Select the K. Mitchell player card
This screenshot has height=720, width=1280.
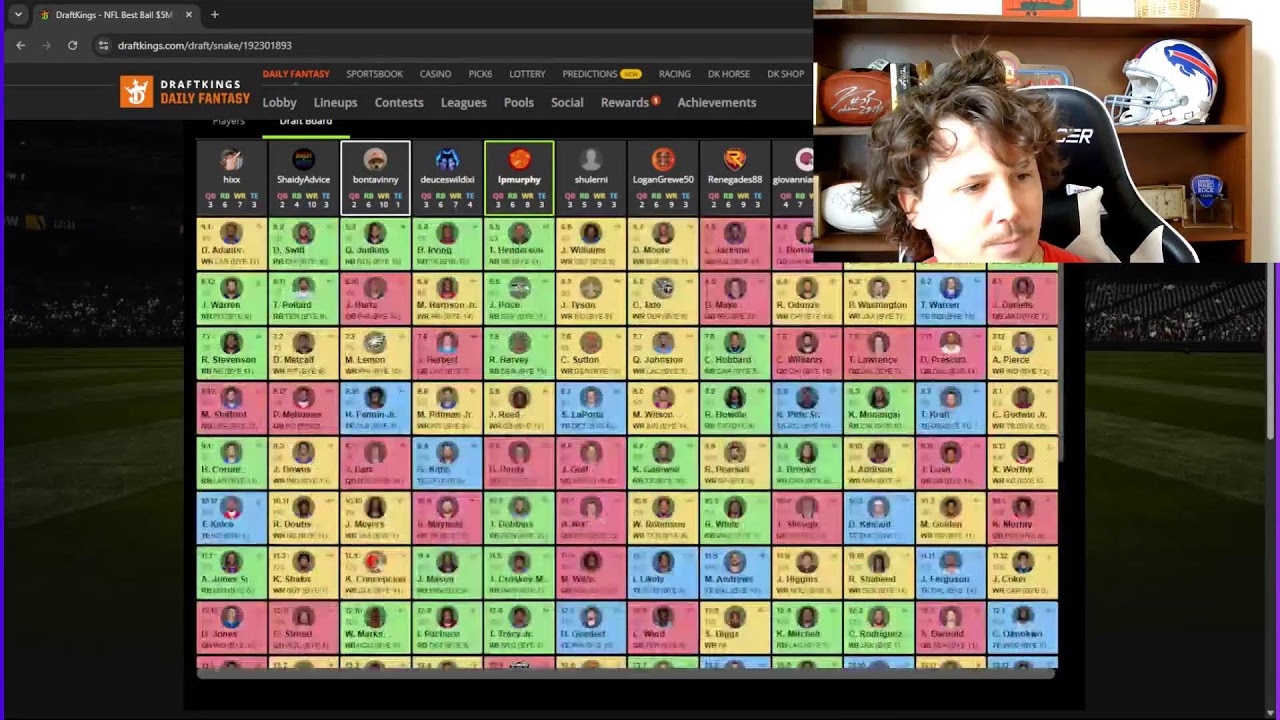(x=807, y=629)
